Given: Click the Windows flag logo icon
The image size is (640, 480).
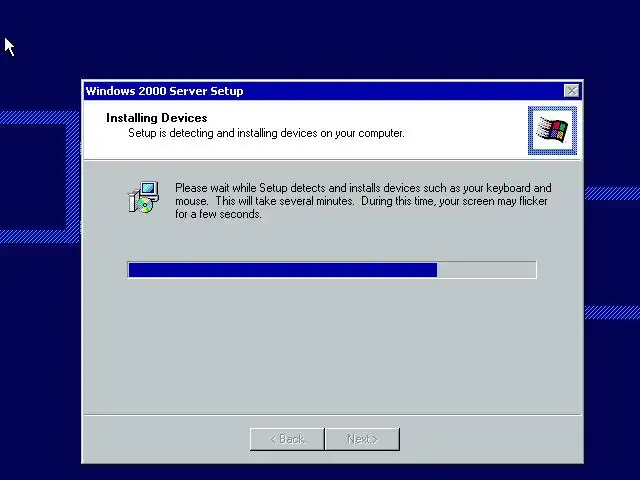Looking at the screenshot, I should [x=552, y=131].
